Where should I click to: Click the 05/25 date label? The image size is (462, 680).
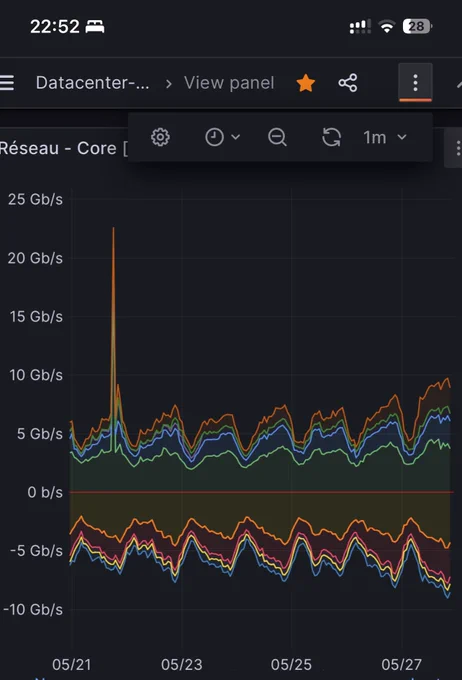click(x=291, y=664)
